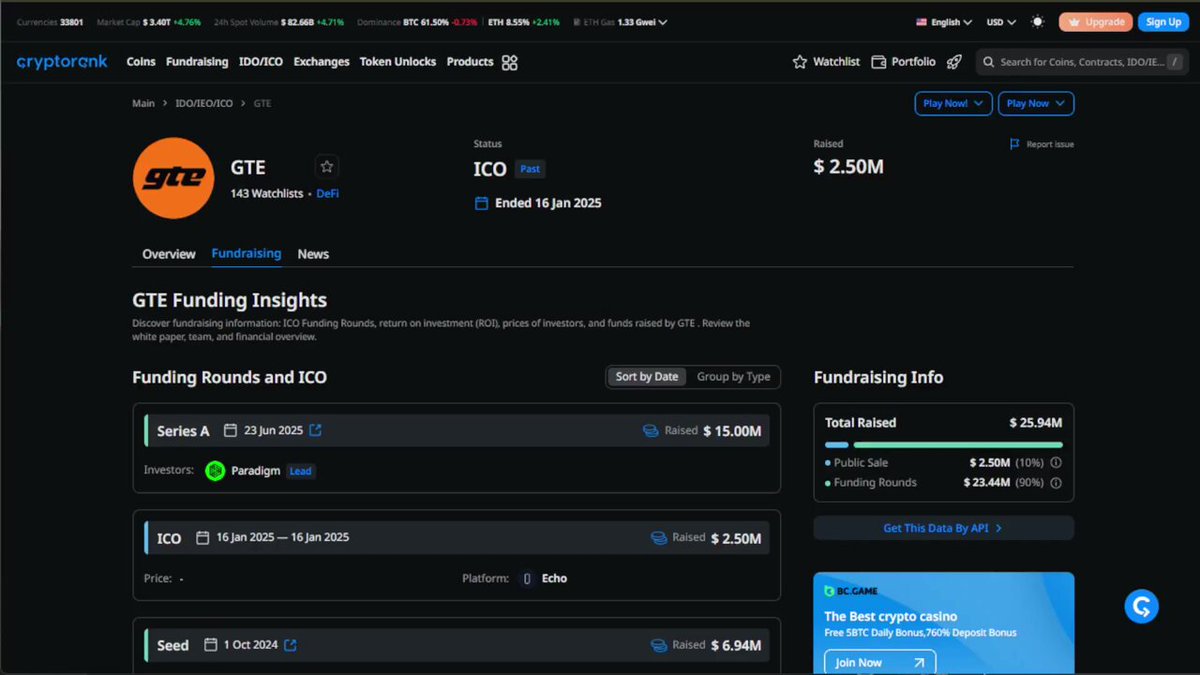The height and width of the screenshot is (675, 1200).
Task: Click the Series A raised coins icon
Action: tap(651, 431)
